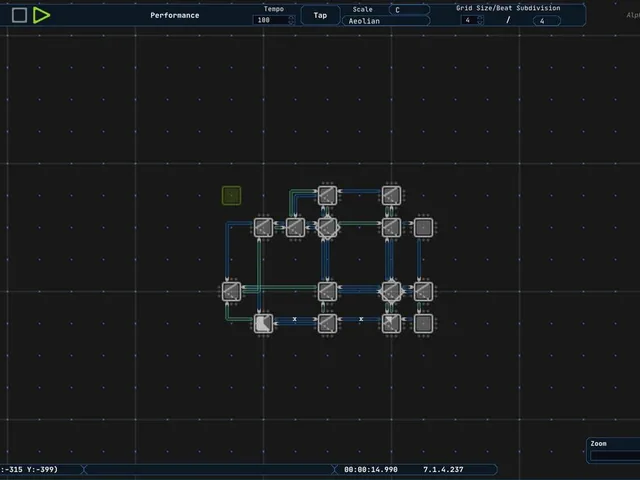Image resolution: width=640 pixels, height=480 pixels.
Task: Select the isolated green node left of the network
Action: (x=231, y=196)
